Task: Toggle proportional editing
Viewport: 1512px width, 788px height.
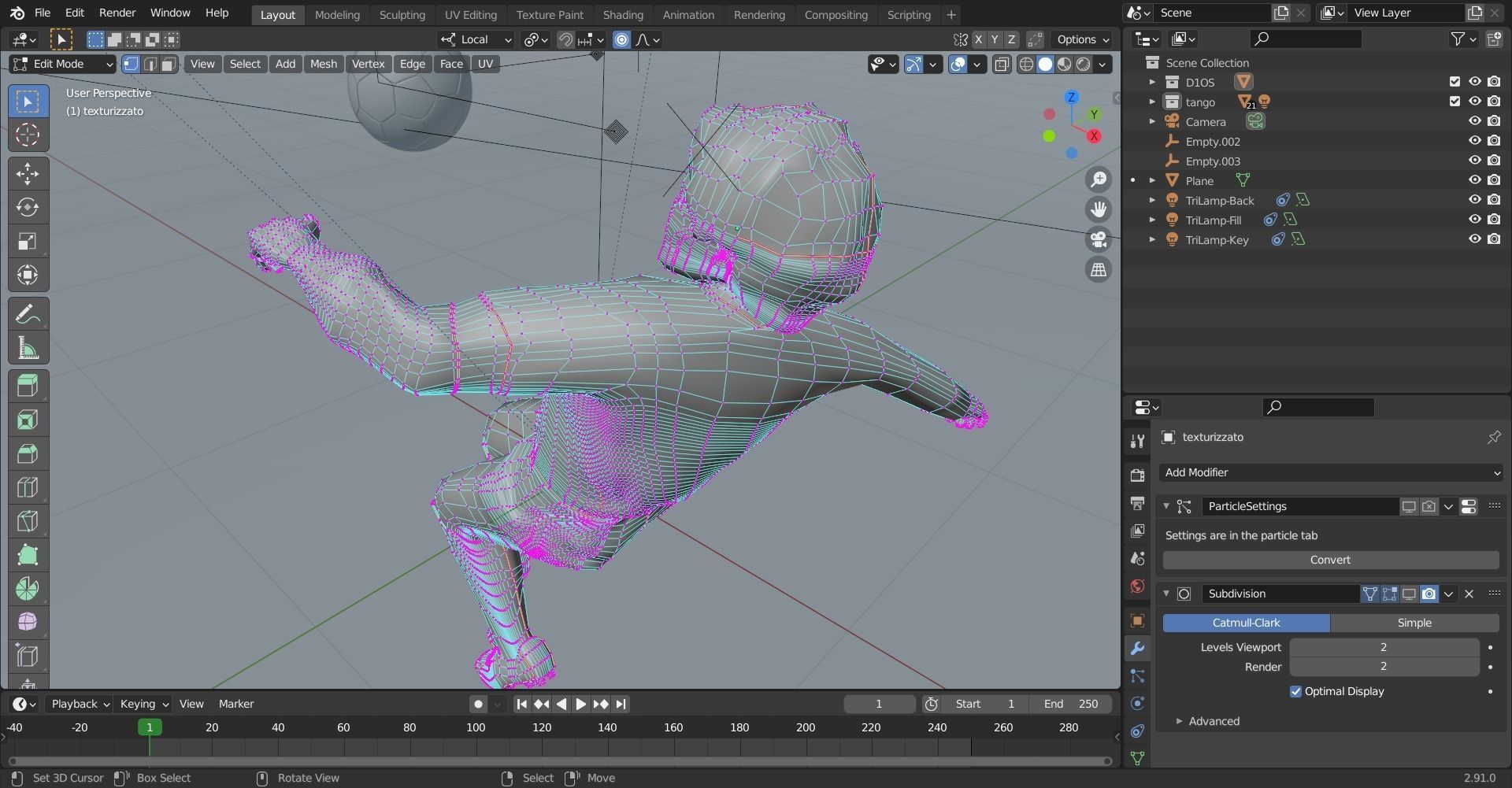Action: pos(621,39)
